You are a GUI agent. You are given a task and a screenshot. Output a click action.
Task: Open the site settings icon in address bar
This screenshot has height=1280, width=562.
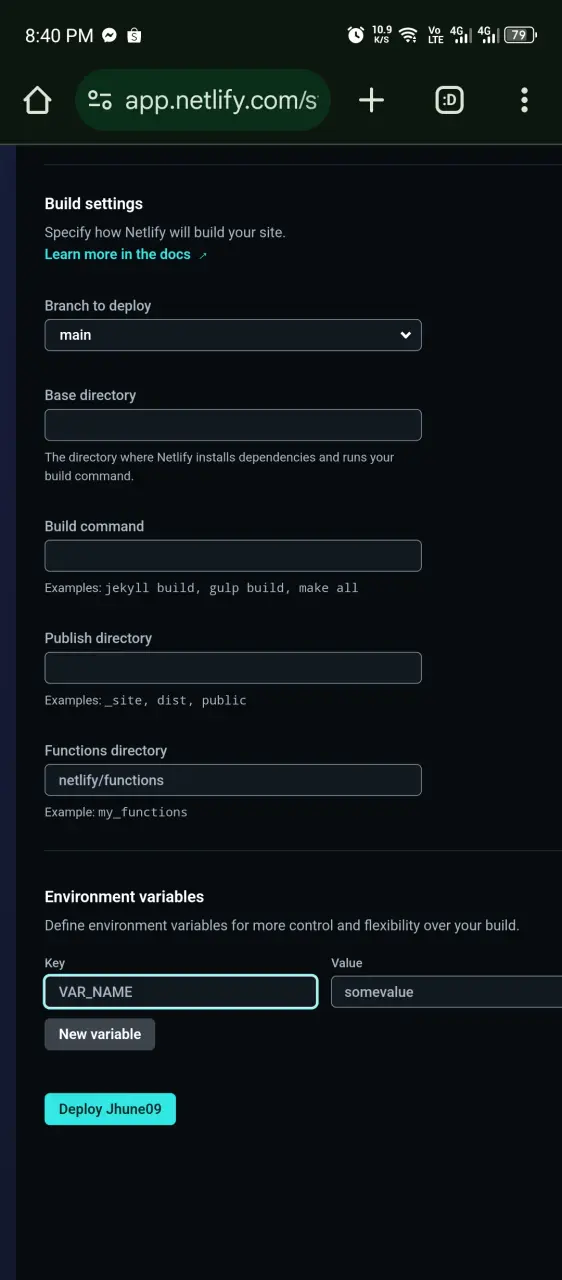pos(100,100)
